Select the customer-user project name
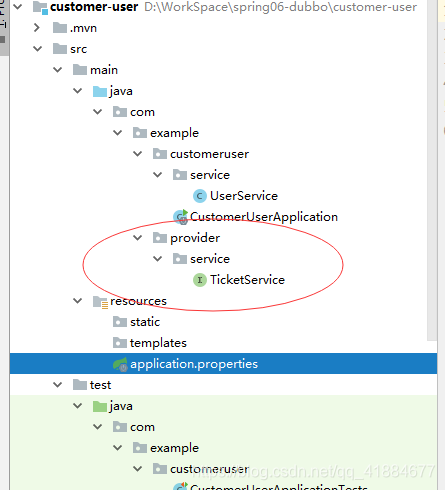Viewport: 445px width, 490px height. click(x=94, y=7)
